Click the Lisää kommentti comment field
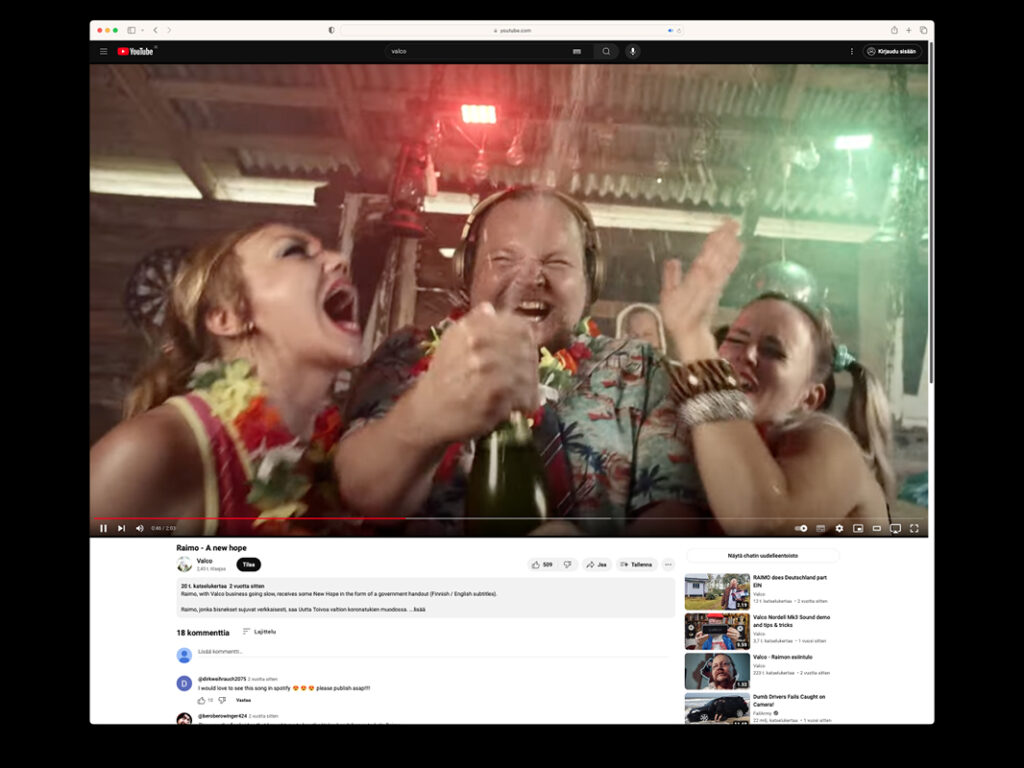1024x768 pixels. tap(433, 652)
